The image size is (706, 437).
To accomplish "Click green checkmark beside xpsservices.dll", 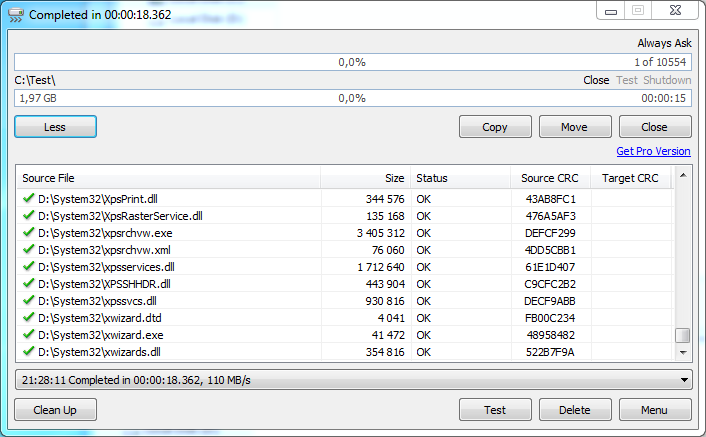I will 29,266.
